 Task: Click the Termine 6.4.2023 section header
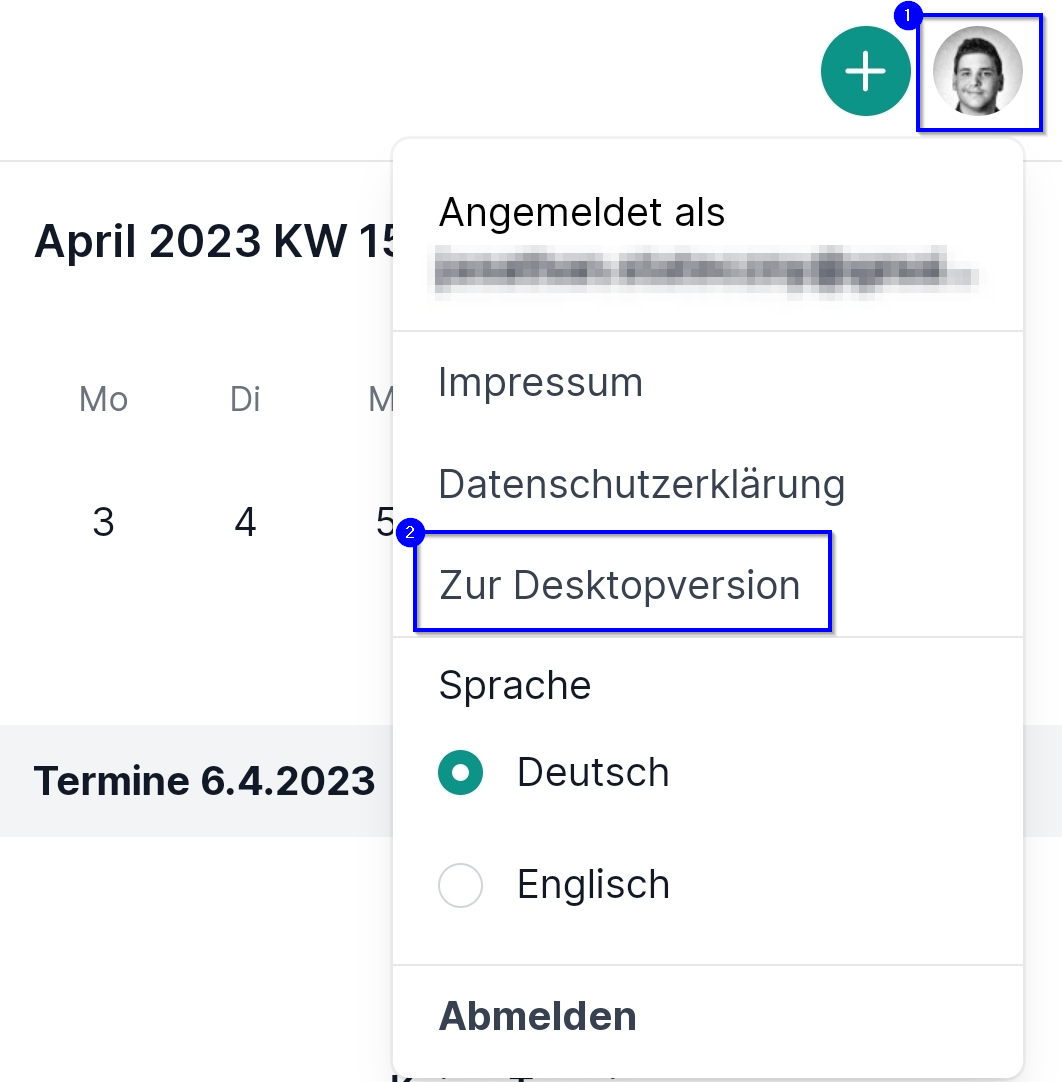(204, 780)
